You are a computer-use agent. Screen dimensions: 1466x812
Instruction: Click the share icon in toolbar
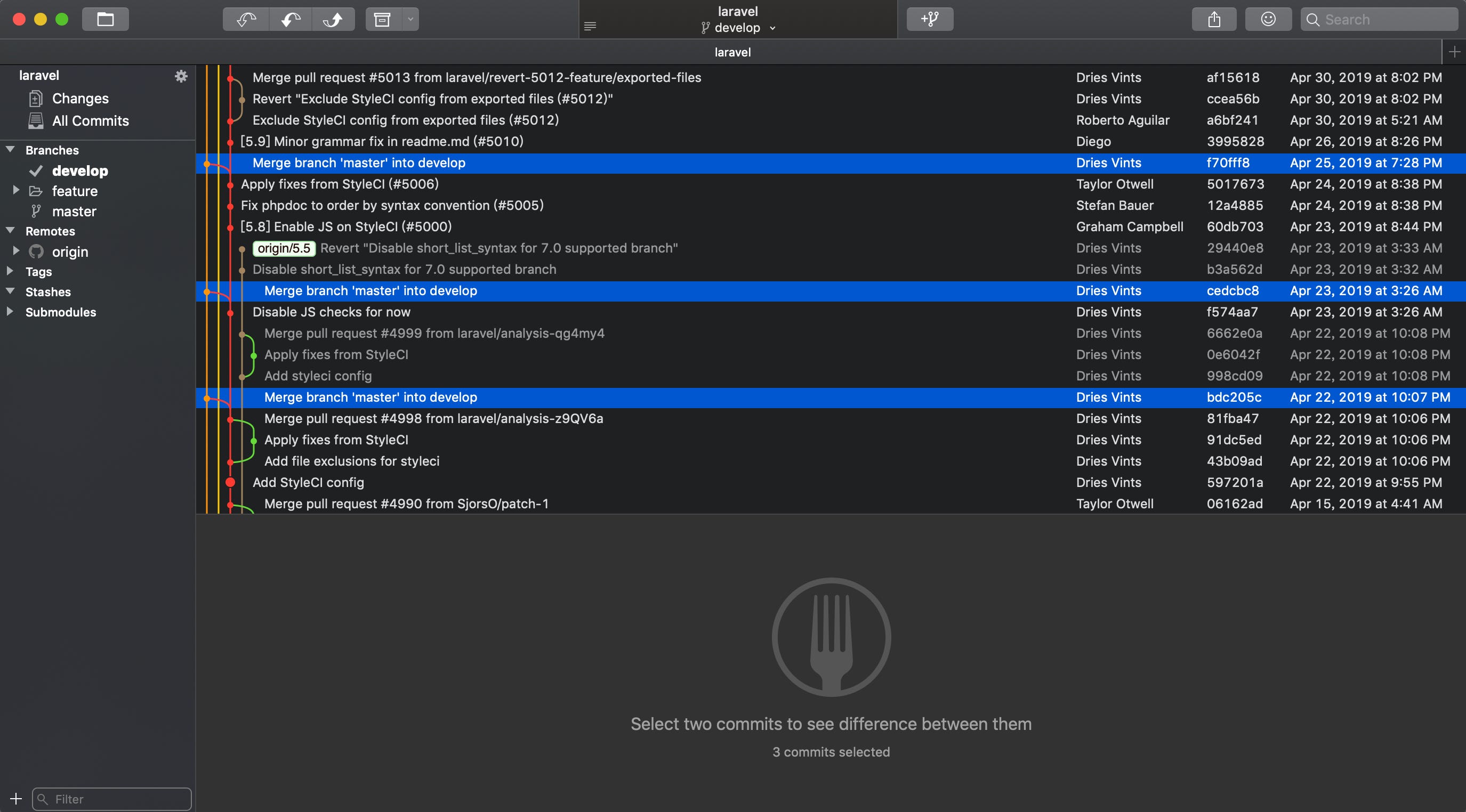pos(1214,19)
